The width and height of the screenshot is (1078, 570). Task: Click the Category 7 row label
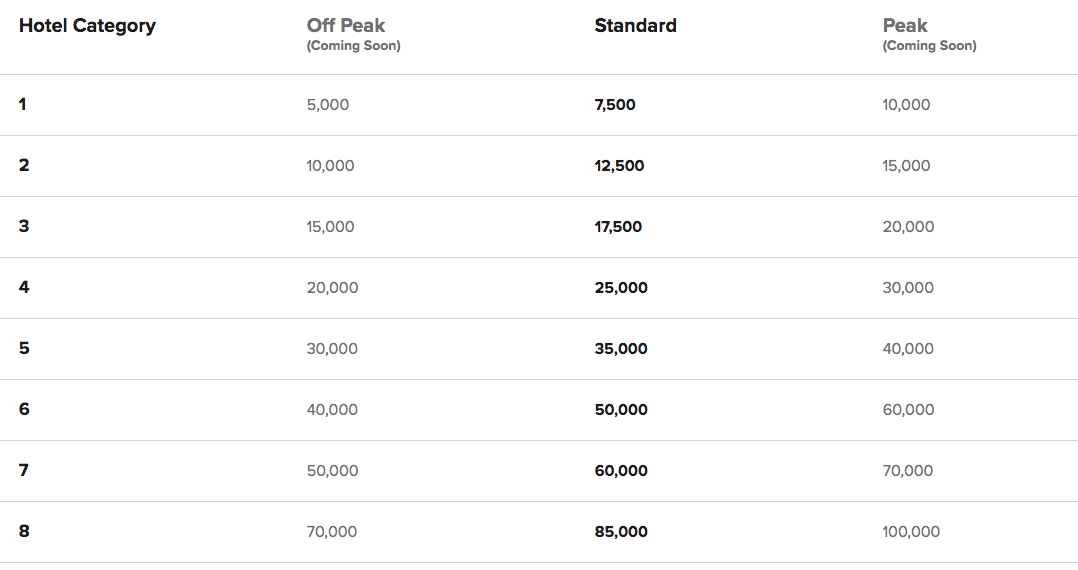tap(24, 470)
